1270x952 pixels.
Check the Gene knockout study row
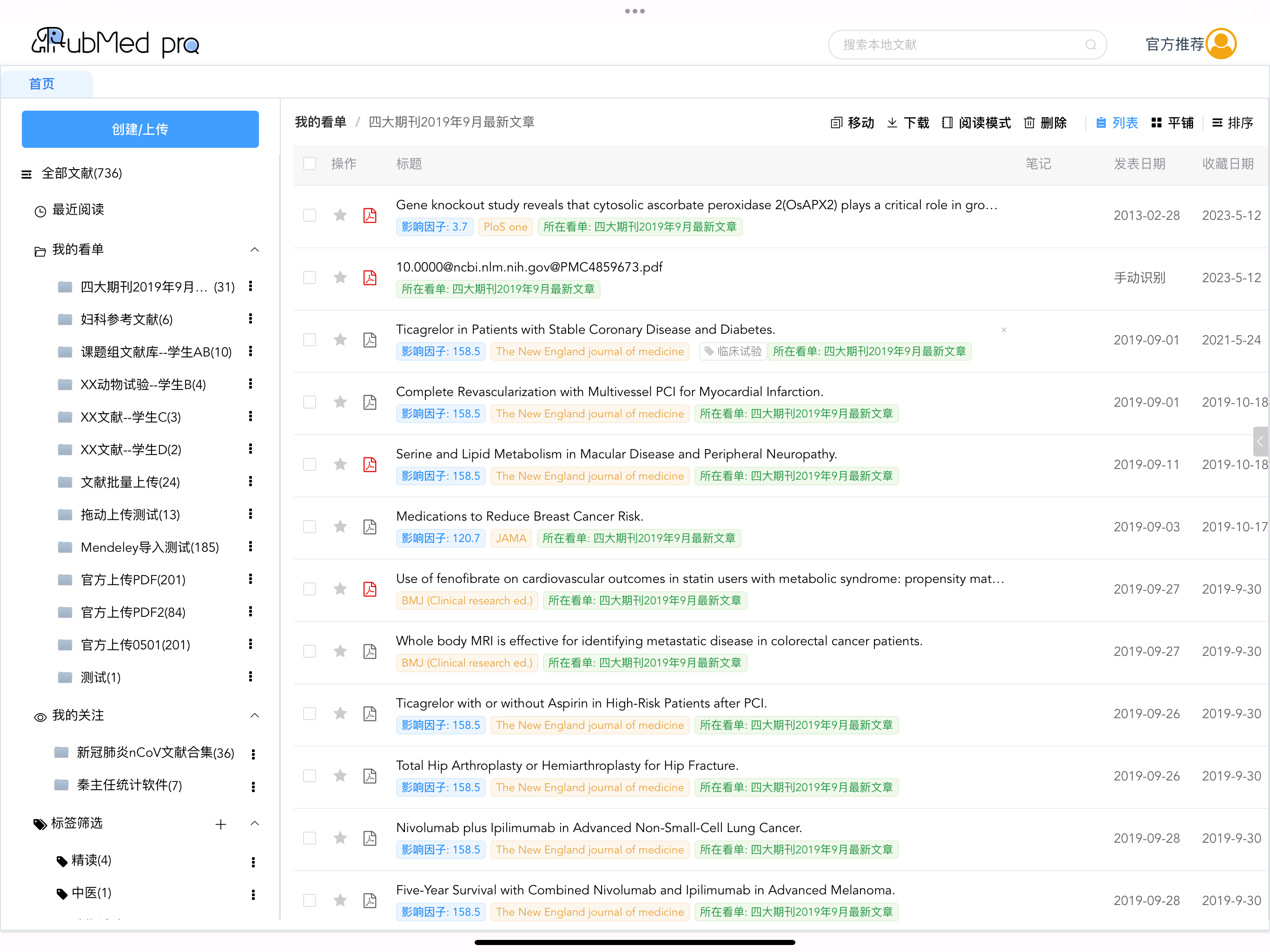click(310, 215)
